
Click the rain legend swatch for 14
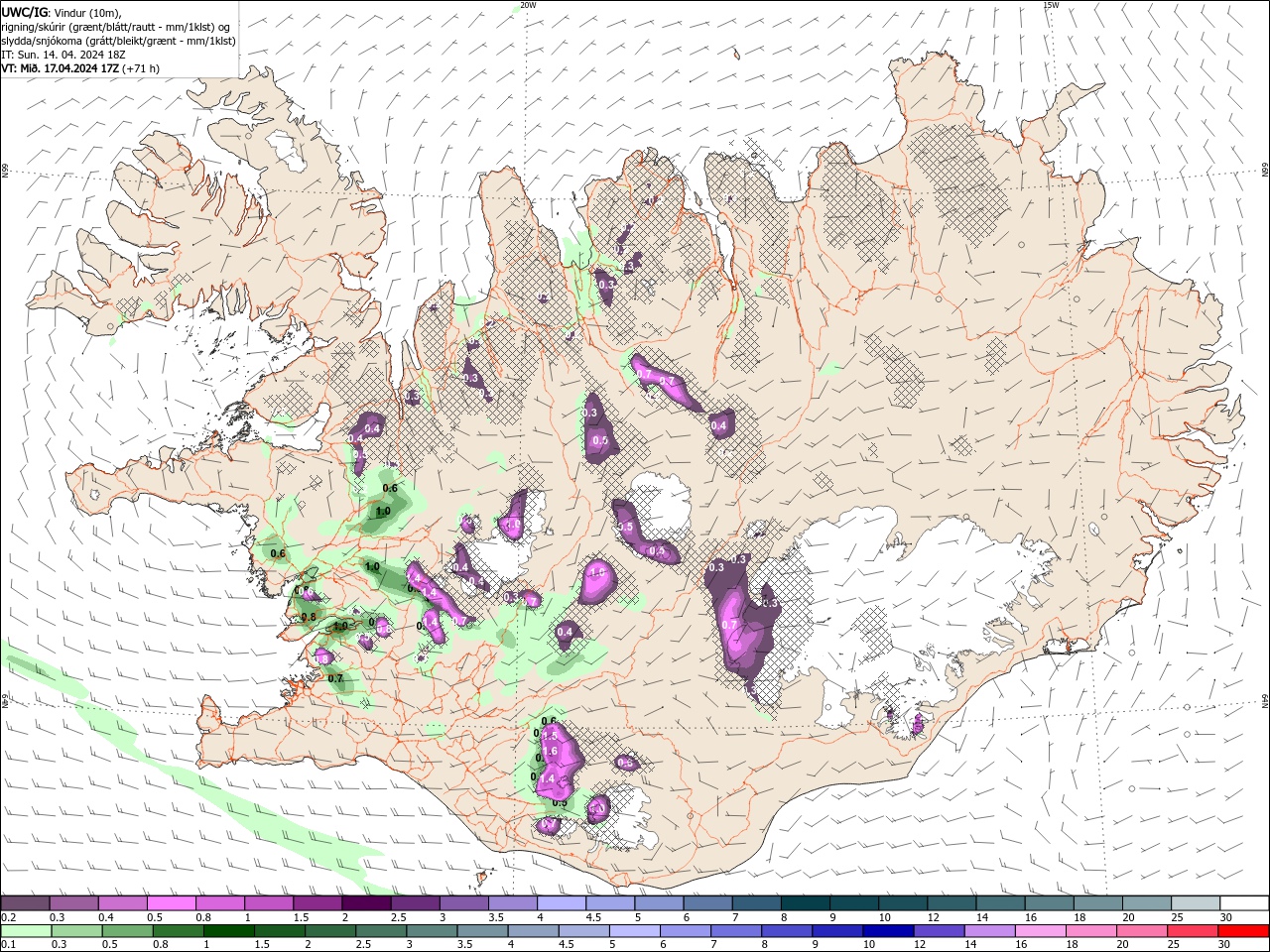click(992, 931)
